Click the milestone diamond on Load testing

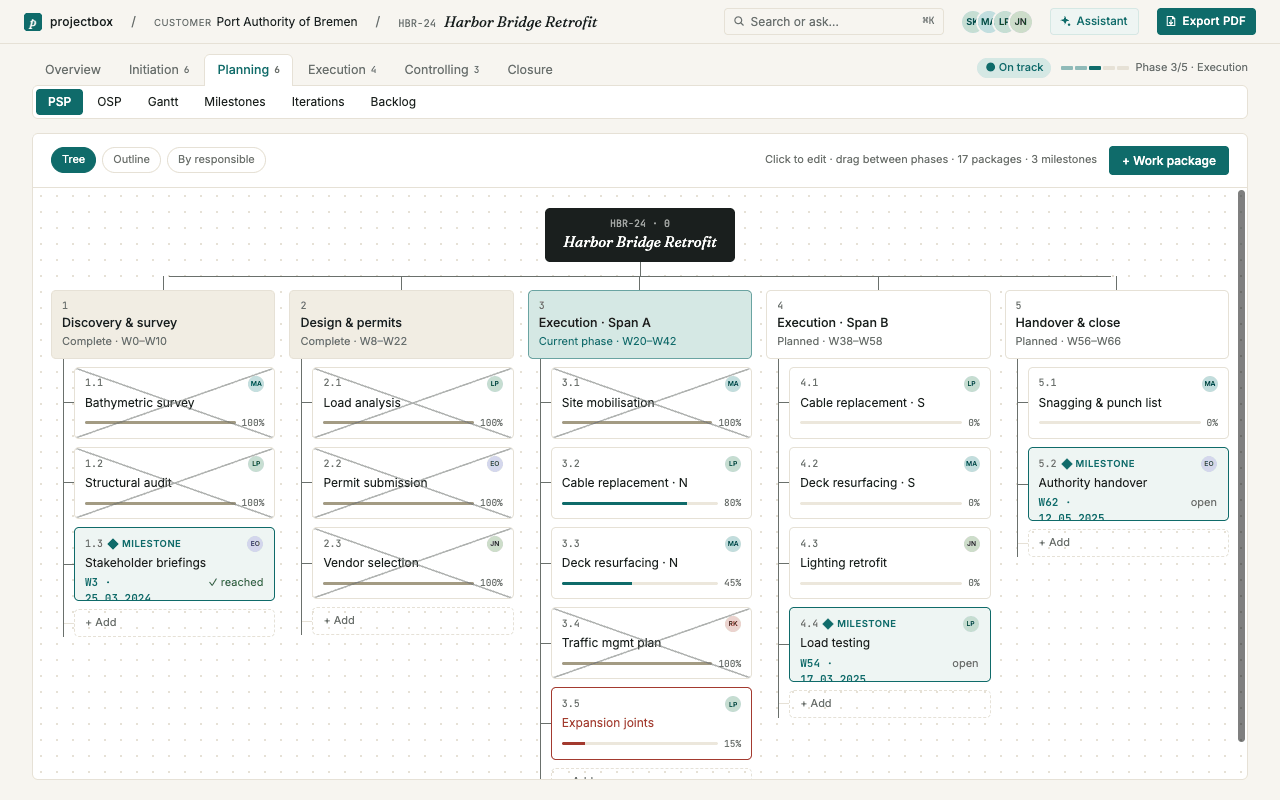point(828,624)
